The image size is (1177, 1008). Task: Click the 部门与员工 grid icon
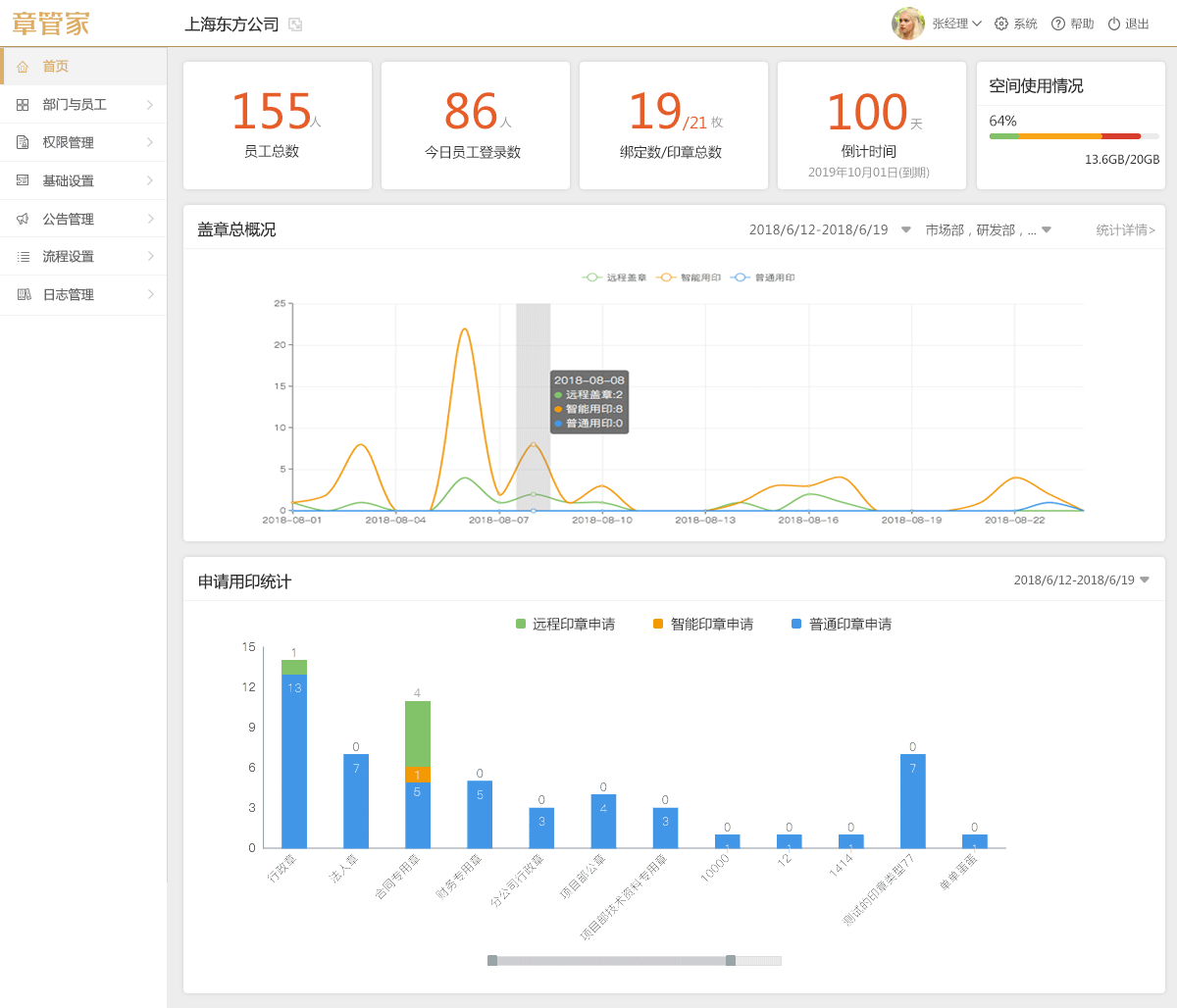pos(23,105)
